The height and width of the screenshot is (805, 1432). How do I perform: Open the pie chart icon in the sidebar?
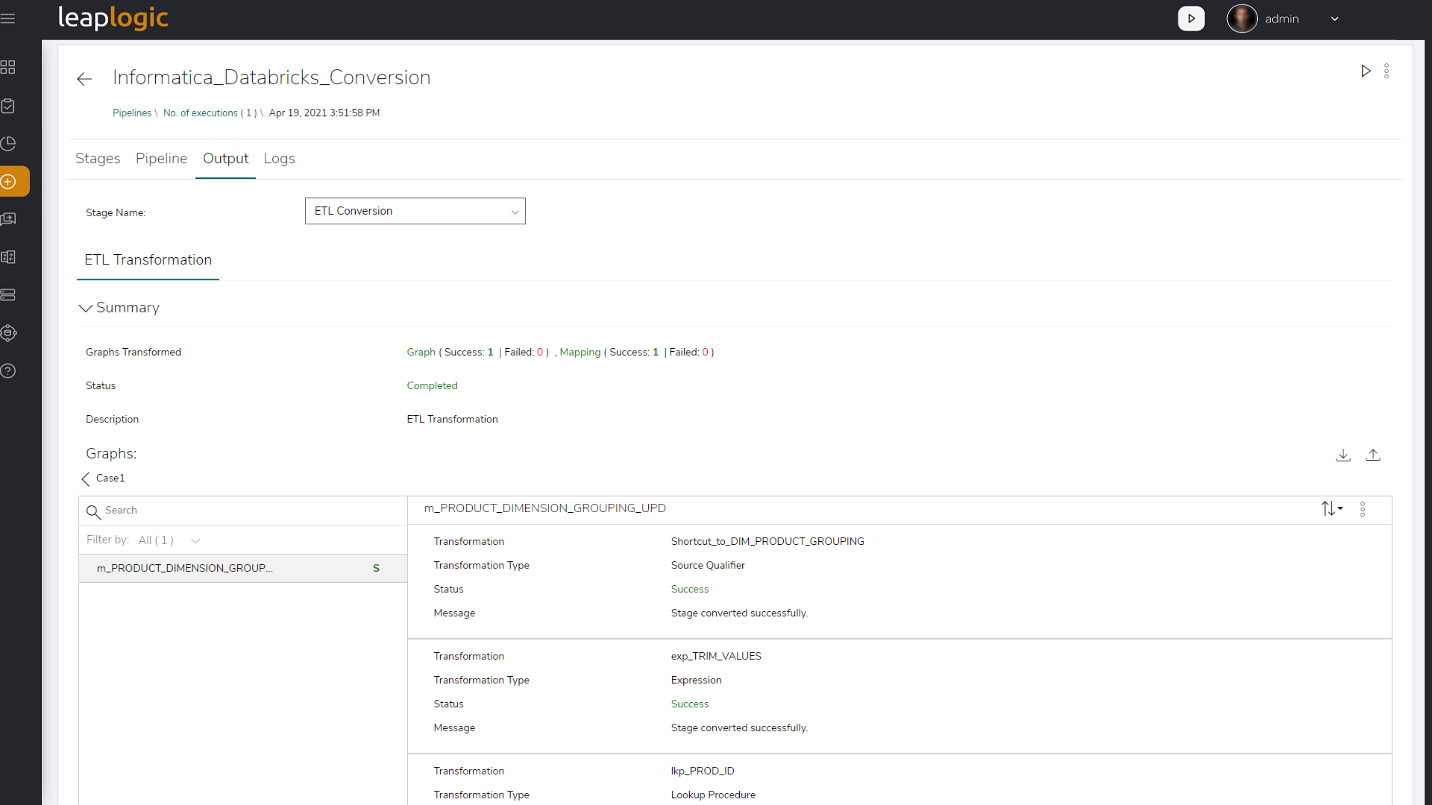pos(8,143)
